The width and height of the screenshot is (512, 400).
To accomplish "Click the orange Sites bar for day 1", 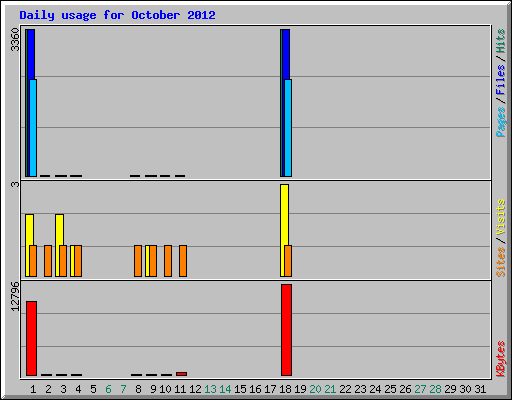I will coord(33,261).
